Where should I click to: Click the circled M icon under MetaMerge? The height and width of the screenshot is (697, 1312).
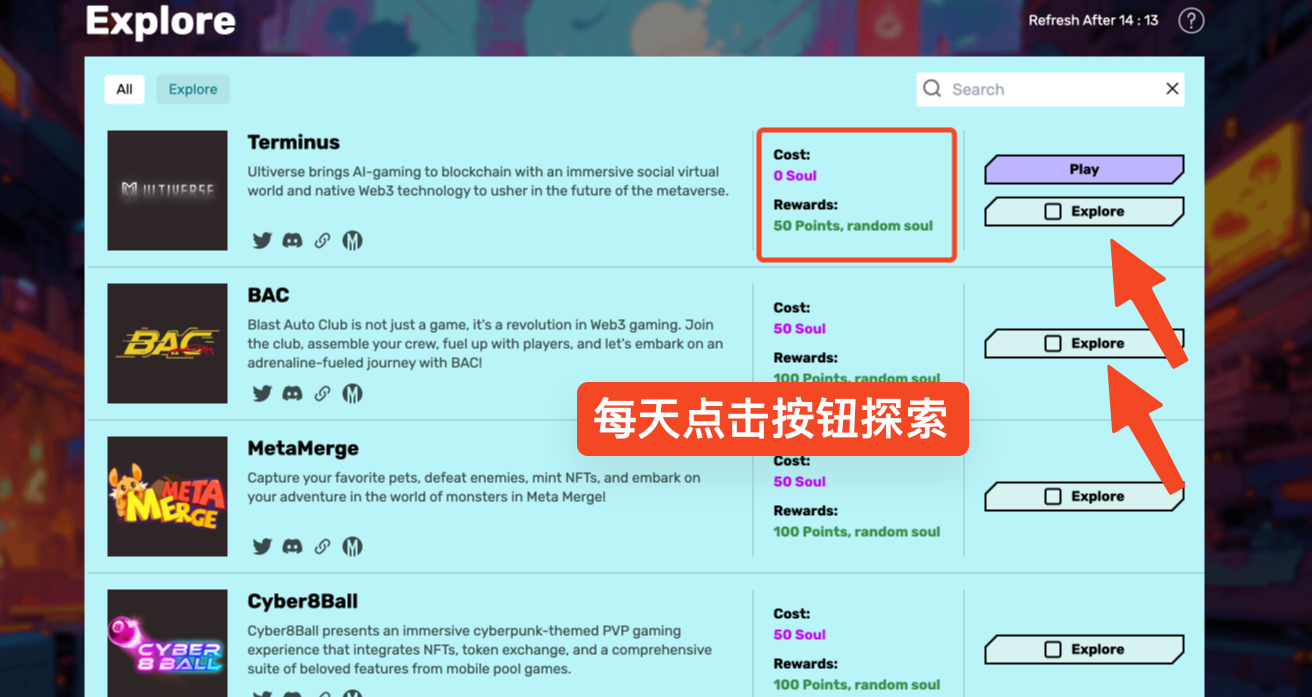(352, 546)
